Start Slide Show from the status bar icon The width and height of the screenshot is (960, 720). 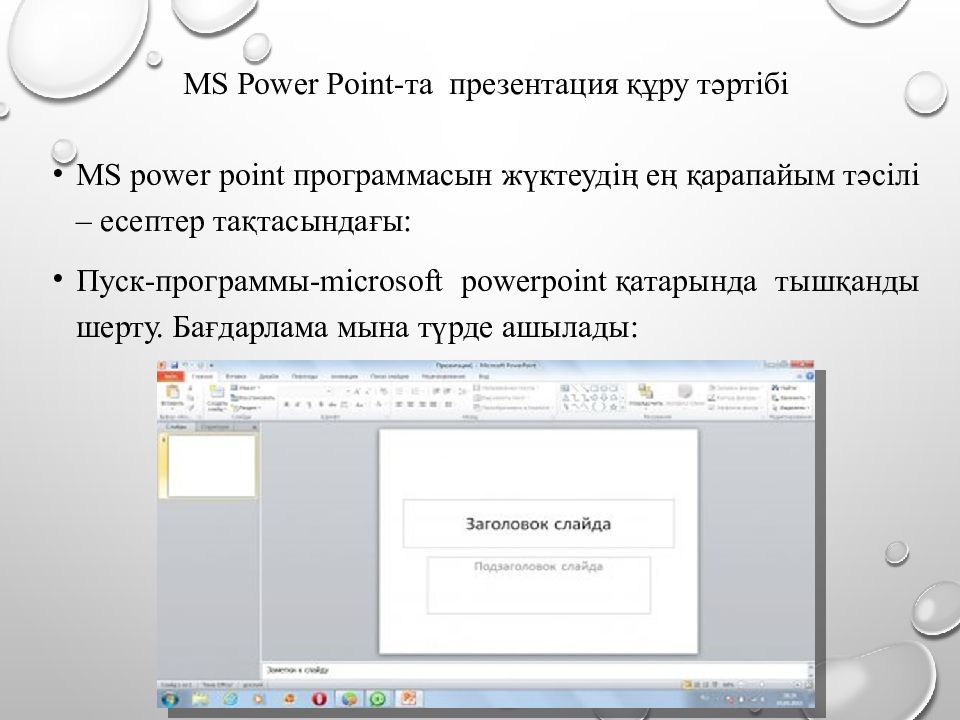click(x=716, y=684)
